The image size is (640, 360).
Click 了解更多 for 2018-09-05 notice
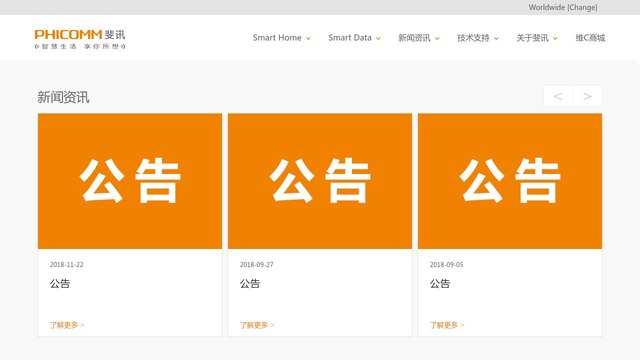coord(447,325)
